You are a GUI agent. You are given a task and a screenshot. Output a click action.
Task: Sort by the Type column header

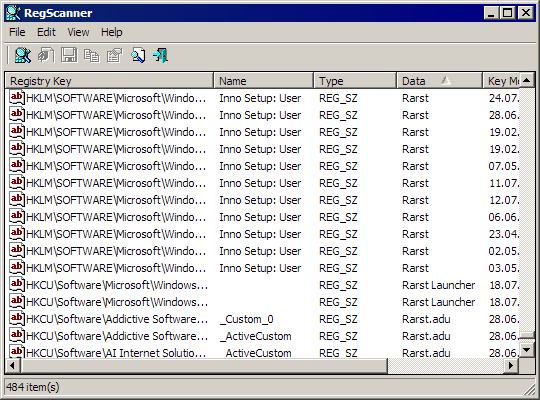(x=355, y=81)
